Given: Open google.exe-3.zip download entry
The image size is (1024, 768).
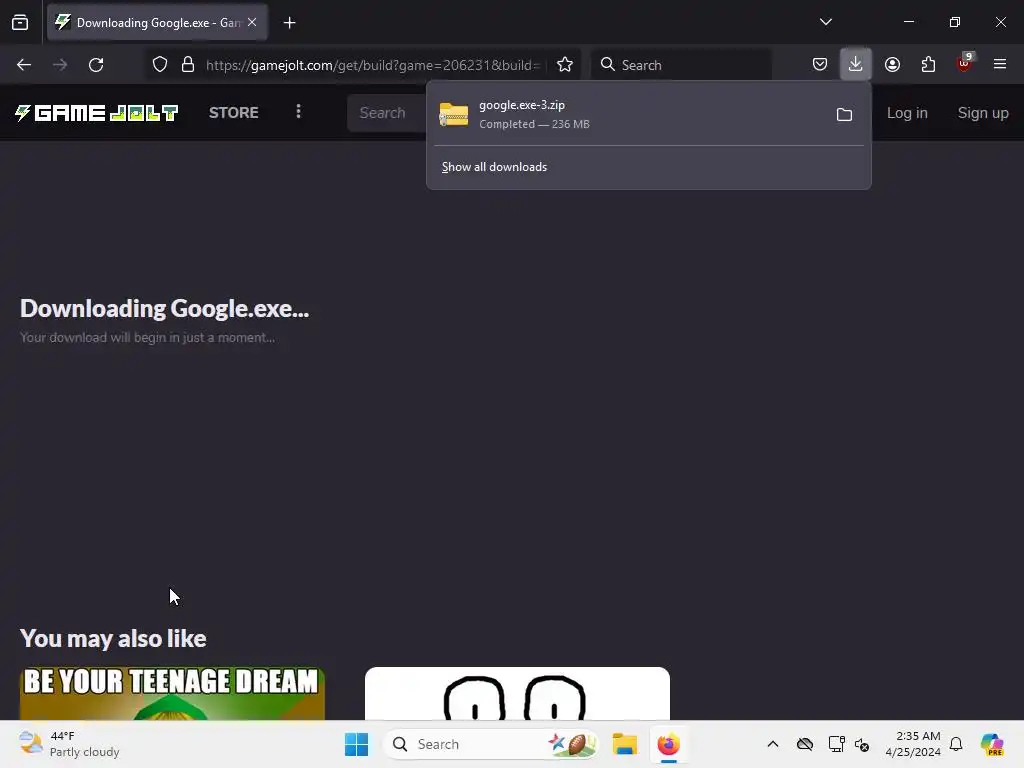Looking at the screenshot, I should (627, 114).
